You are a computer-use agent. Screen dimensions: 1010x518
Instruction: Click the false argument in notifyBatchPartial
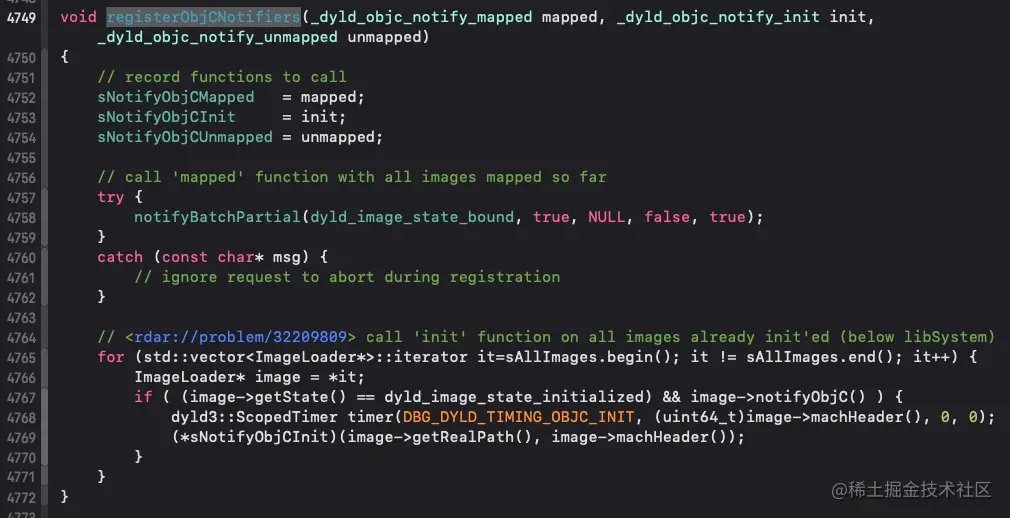point(667,217)
